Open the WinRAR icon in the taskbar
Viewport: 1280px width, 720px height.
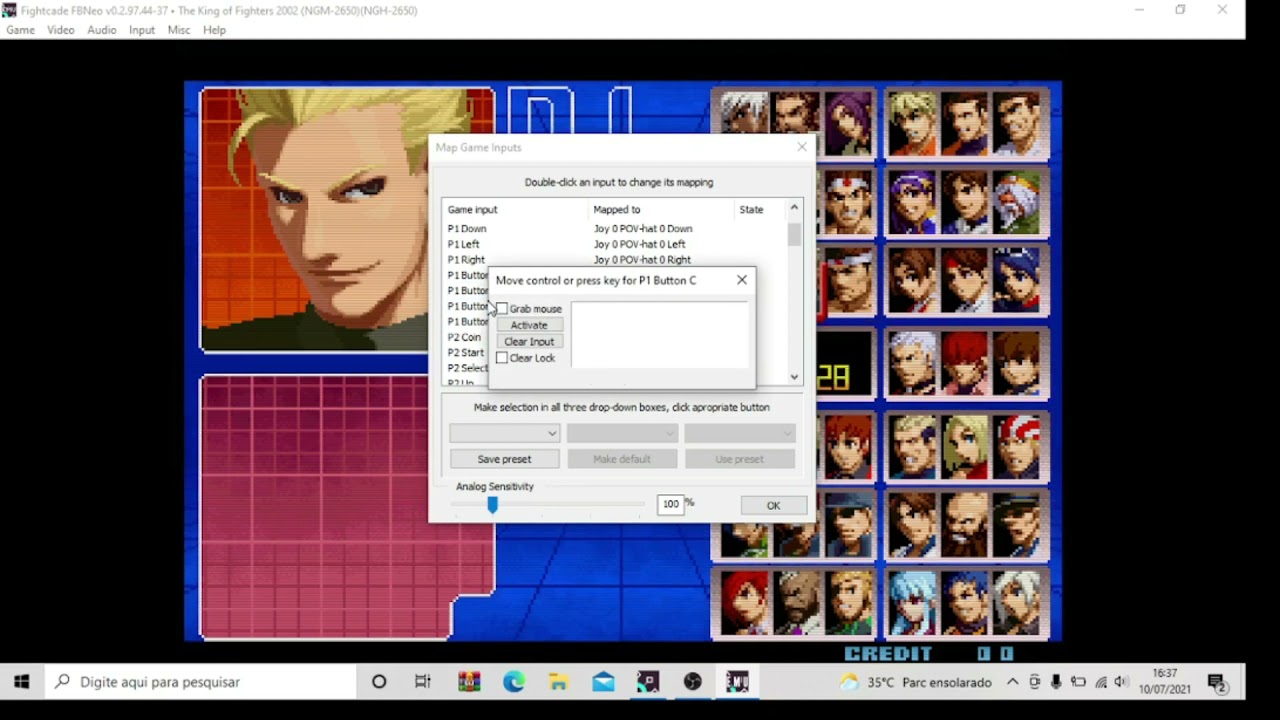(x=469, y=682)
